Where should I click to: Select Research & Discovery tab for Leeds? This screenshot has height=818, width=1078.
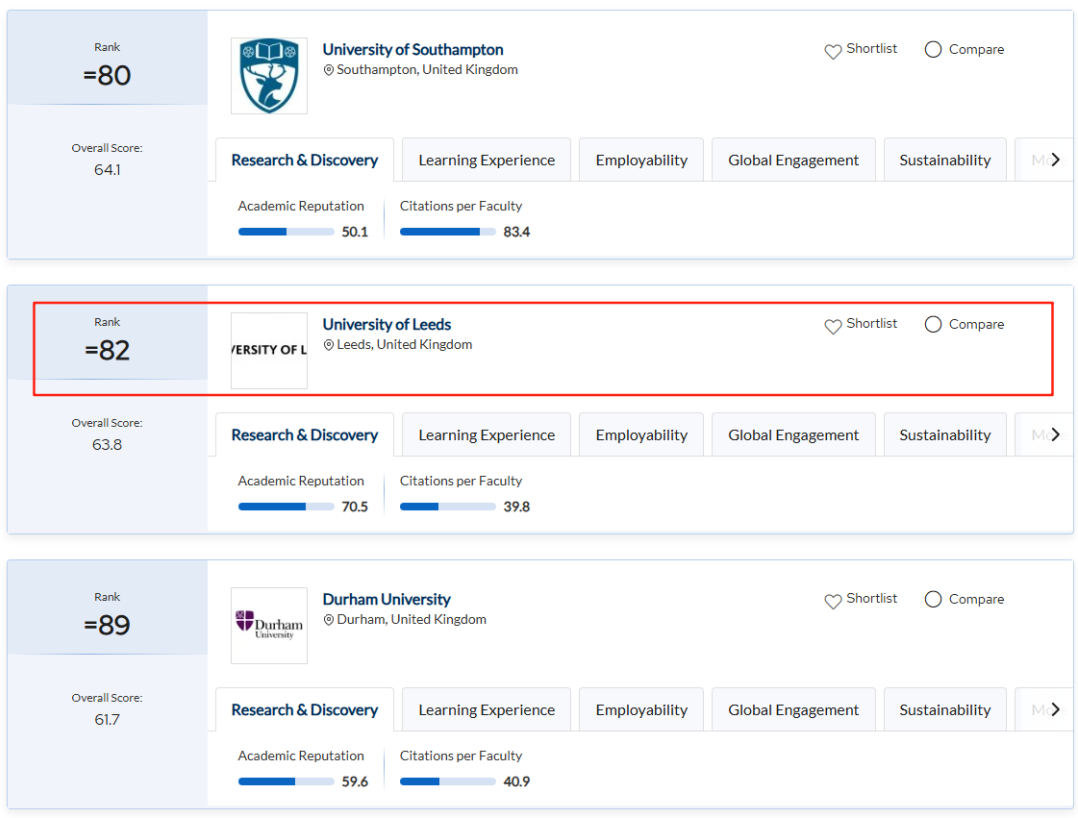[305, 435]
